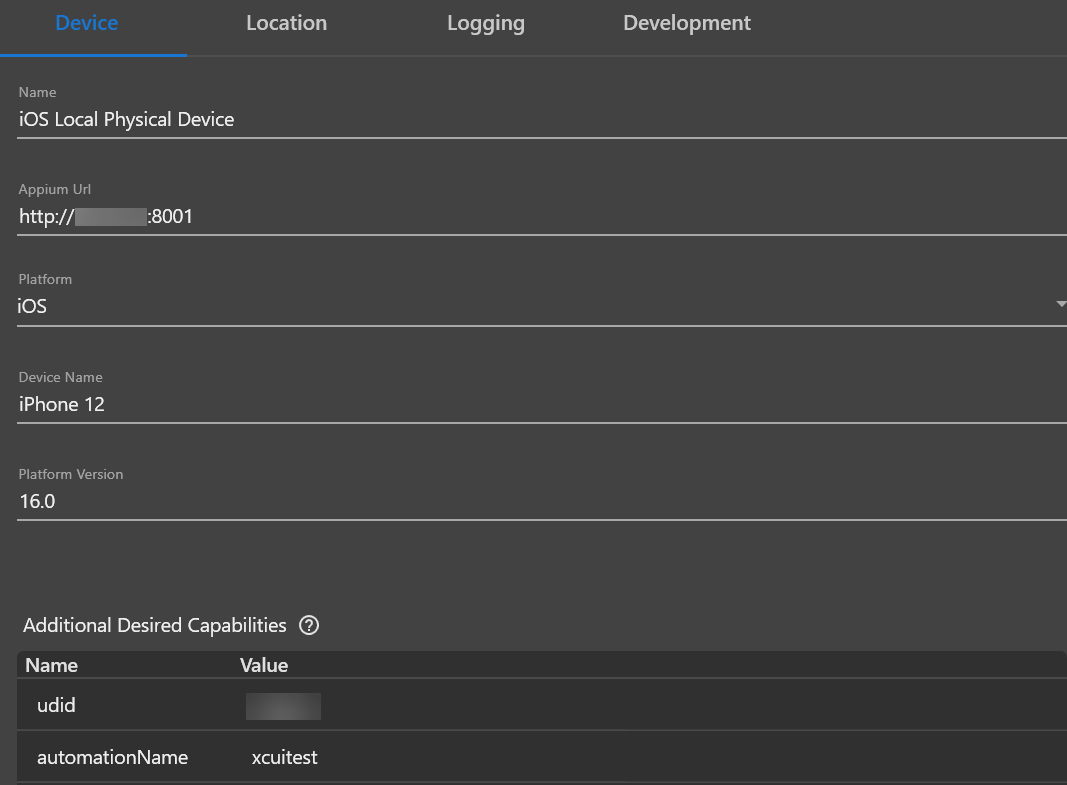Click the help icon beside Additional Desired Capabilities
This screenshot has width=1067, height=785.
coord(309,625)
